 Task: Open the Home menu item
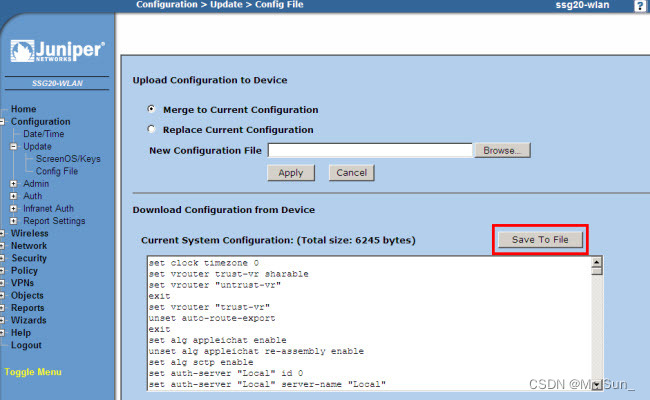(x=23, y=109)
